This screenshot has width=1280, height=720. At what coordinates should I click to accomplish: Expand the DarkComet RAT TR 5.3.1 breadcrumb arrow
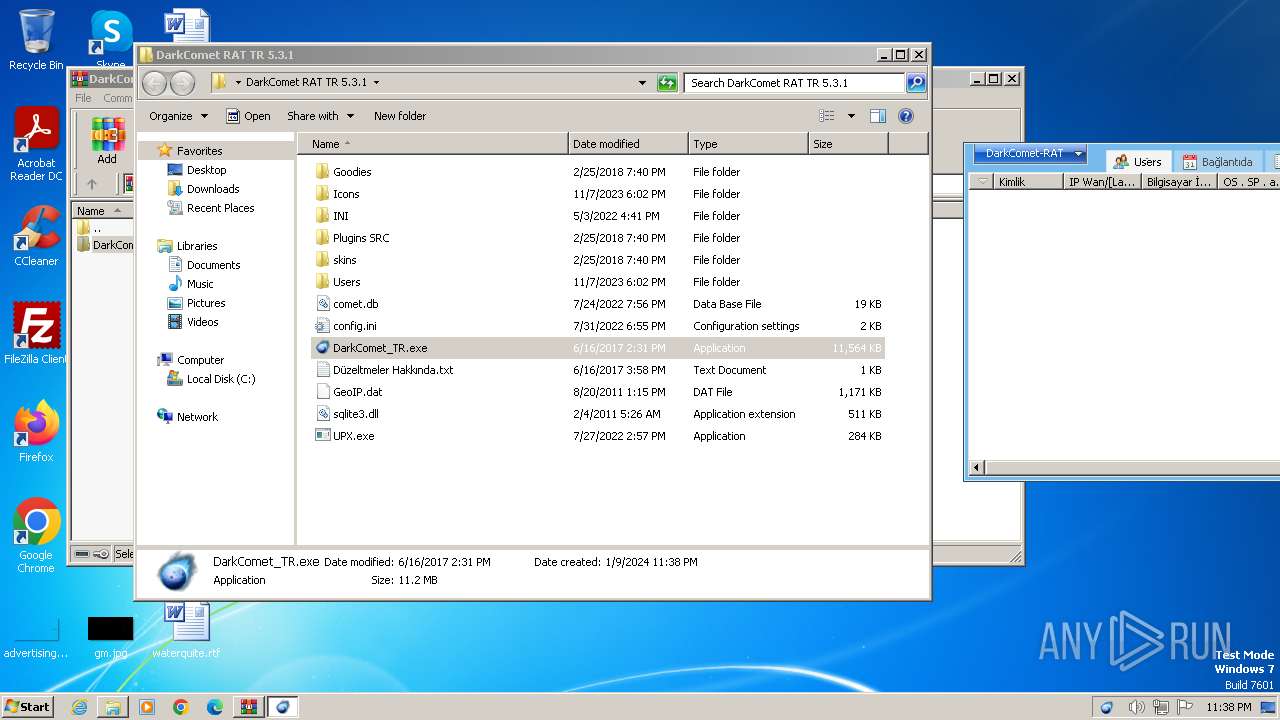pyautogui.click(x=376, y=83)
